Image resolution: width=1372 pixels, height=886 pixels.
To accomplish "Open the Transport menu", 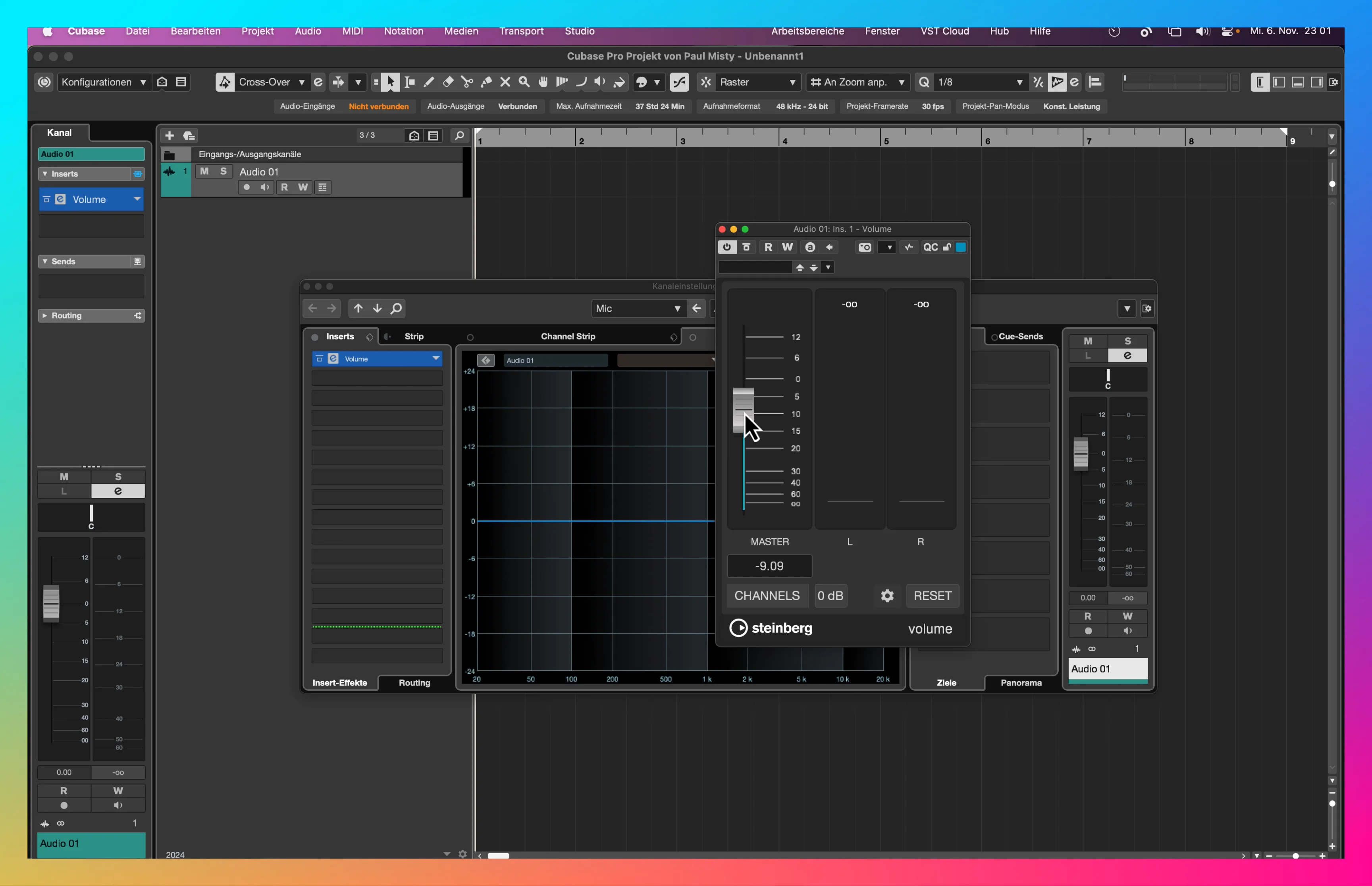I will coord(521,31).
